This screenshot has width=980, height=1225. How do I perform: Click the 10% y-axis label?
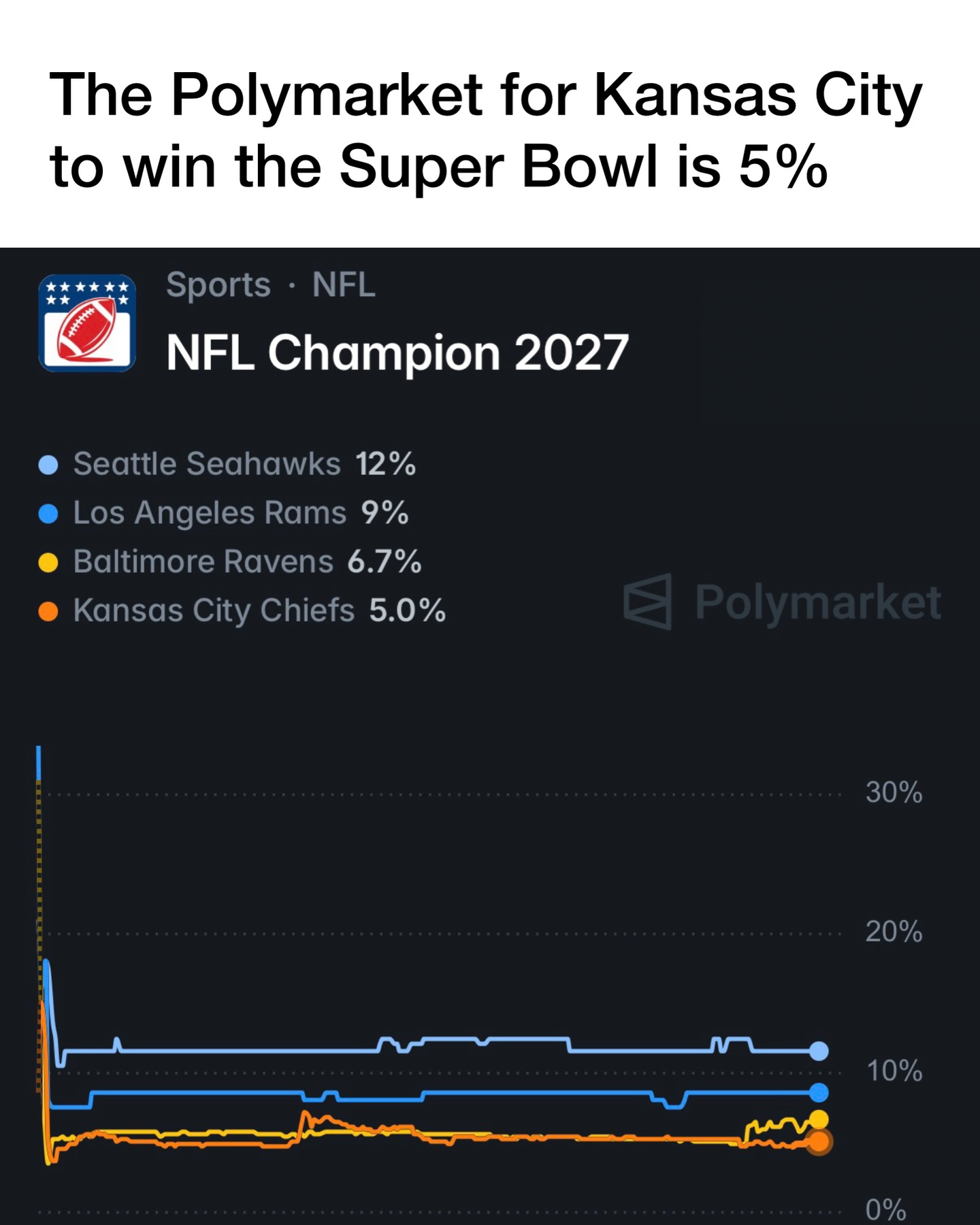click(x=894, y=1071)
